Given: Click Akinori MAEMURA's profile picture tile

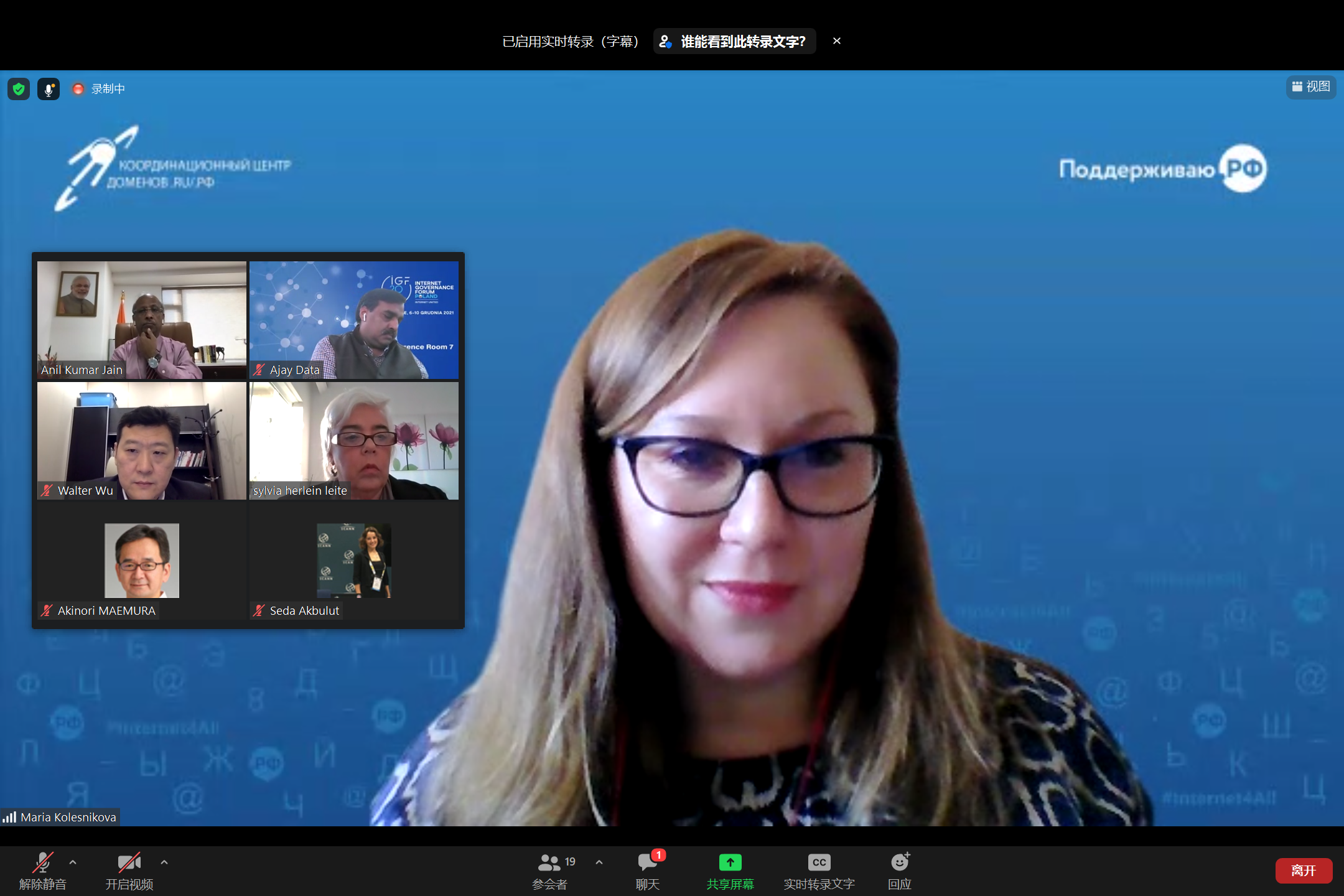Looking at the screenshot, I should pyautogui.click(x=142, y=561).
